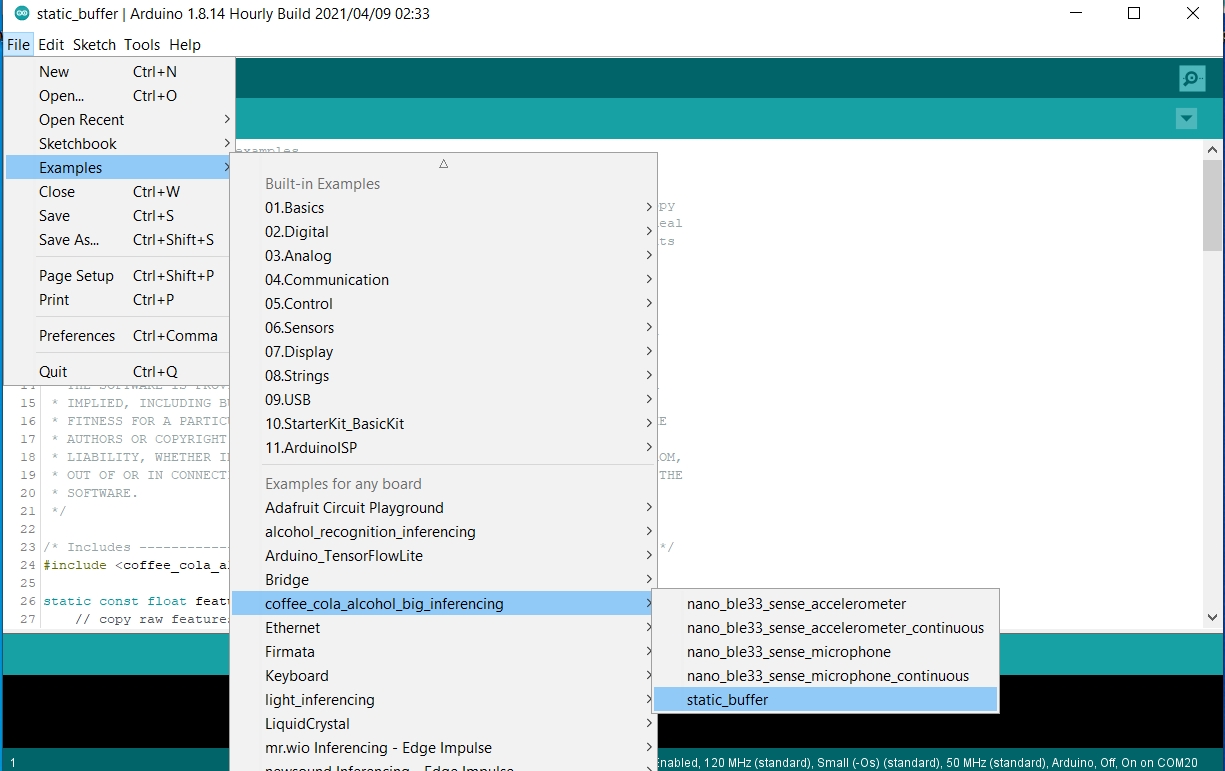Expand the 05.Control examples
Screen dimensions: 1225x771
coord(444,304)
